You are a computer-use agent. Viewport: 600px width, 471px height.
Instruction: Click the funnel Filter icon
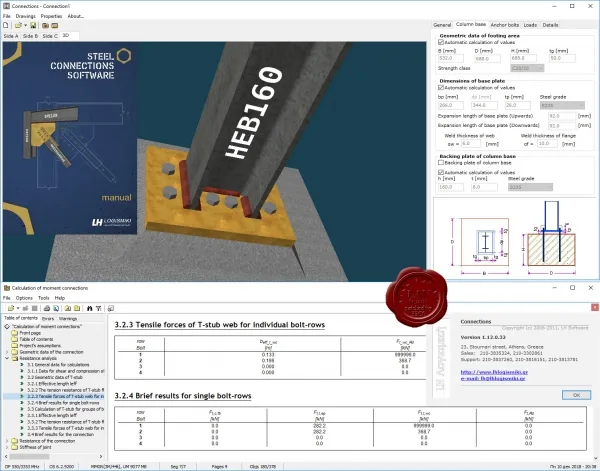(99, 308)
